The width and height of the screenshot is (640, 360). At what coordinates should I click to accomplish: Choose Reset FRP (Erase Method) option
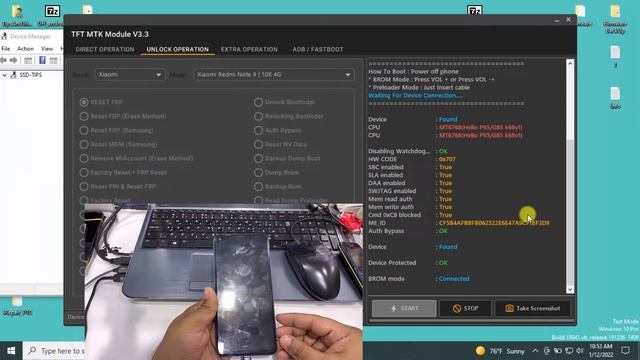point(84,116)
